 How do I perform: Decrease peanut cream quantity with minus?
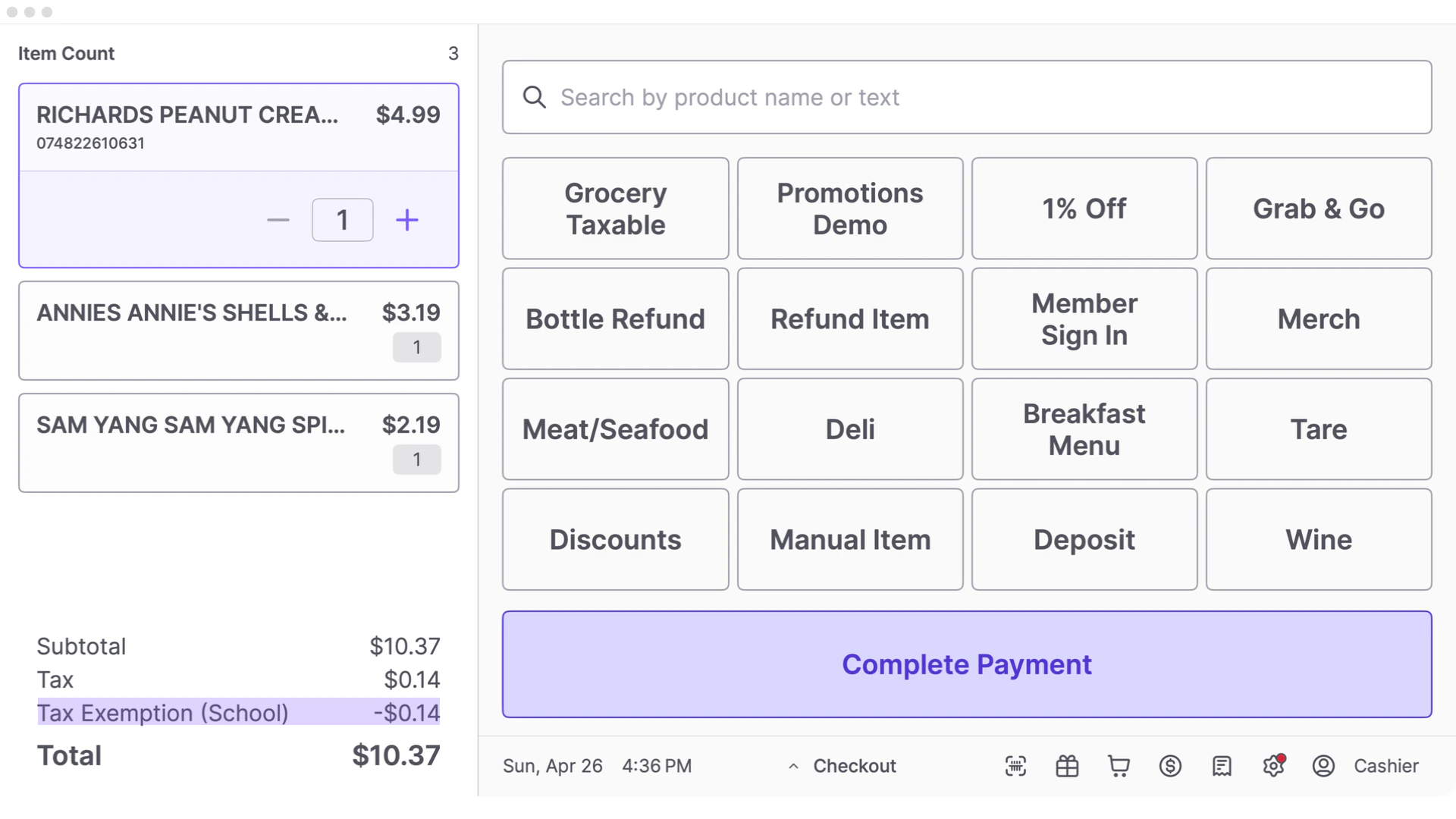[278, 220]
